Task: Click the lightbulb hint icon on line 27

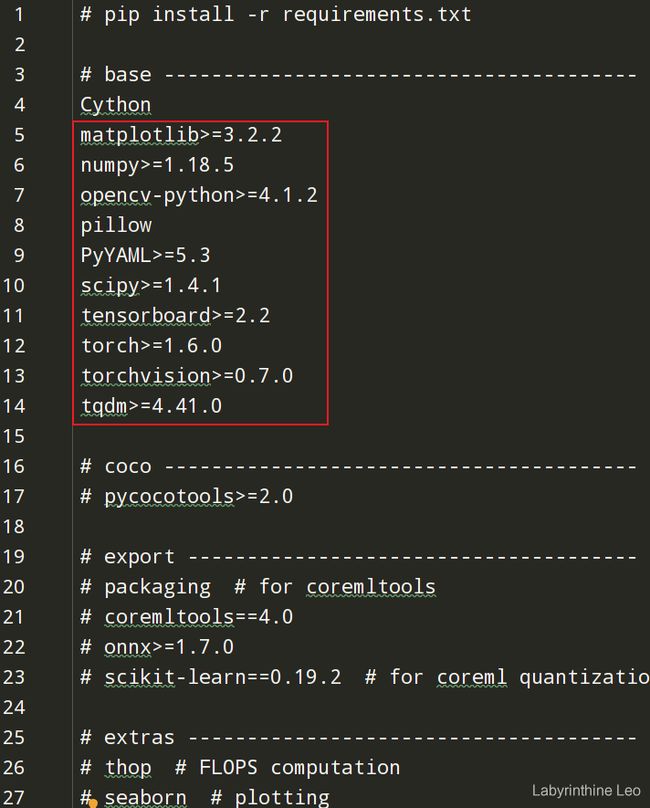Action: (93, 803)
